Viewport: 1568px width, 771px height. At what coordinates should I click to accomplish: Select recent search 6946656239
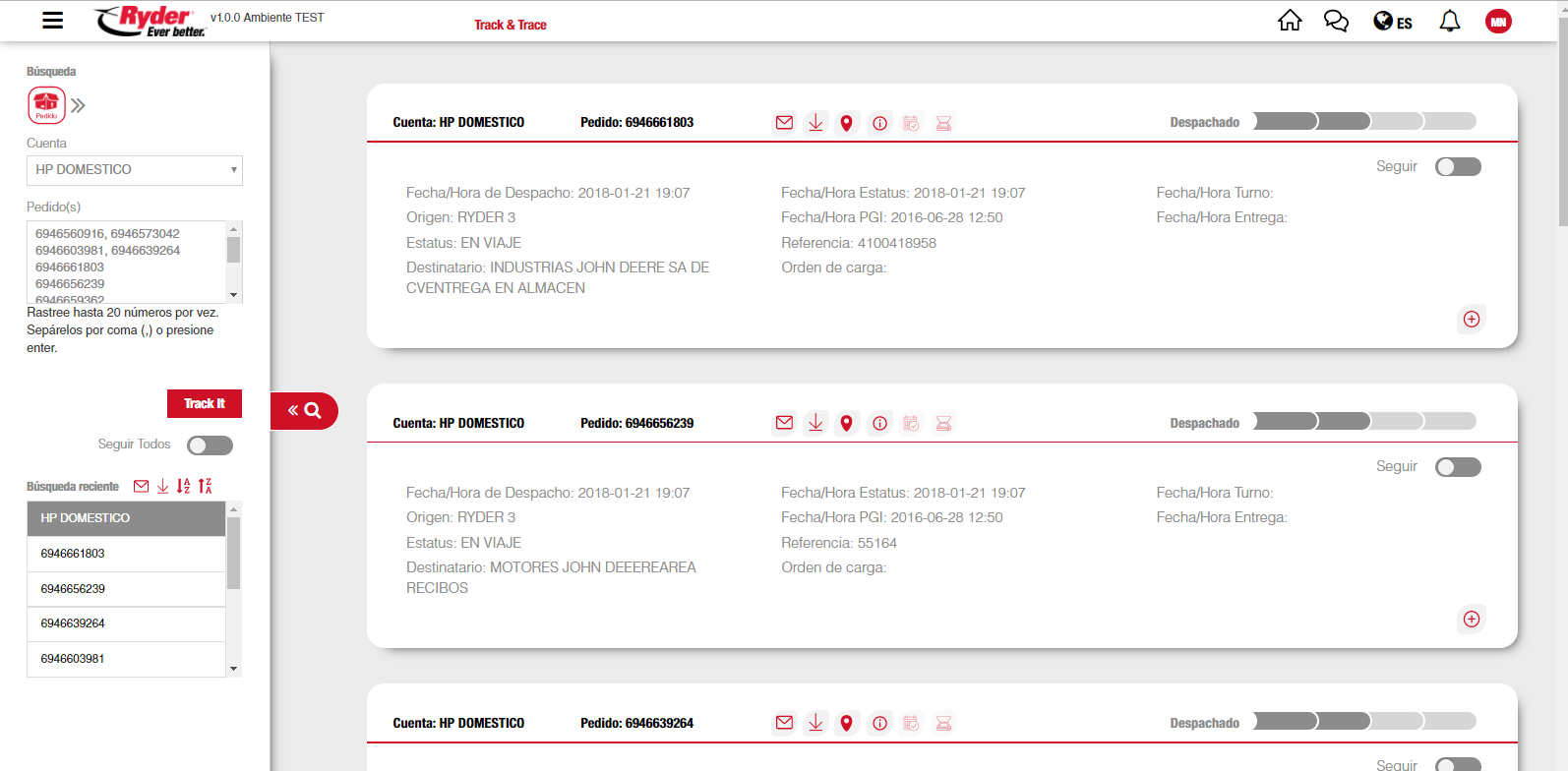pyautogui.click(x=127, y=589)
